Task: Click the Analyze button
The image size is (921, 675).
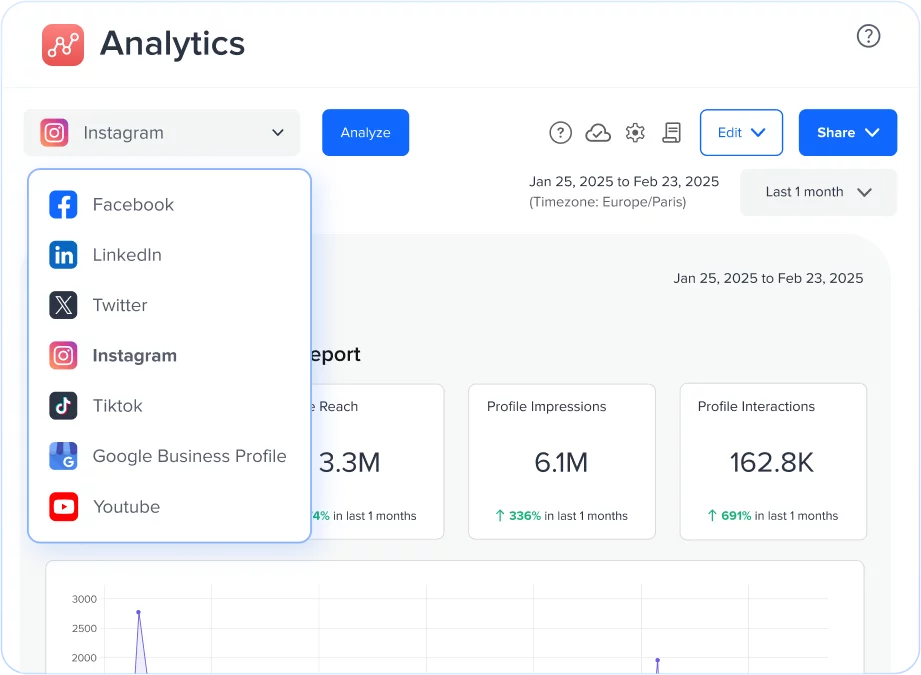Action: click(x=365, y=132)
